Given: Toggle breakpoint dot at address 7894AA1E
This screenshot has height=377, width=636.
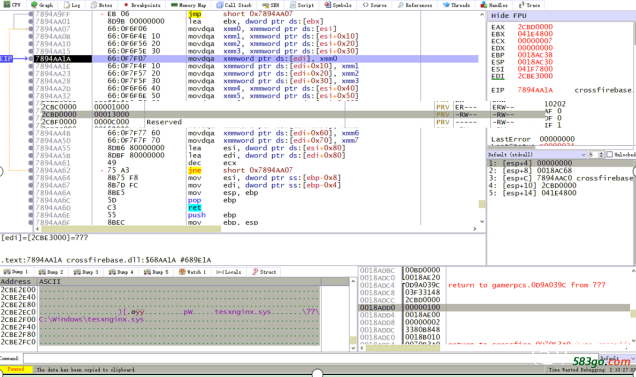Looking at the screenshot, I should [31, 66].
